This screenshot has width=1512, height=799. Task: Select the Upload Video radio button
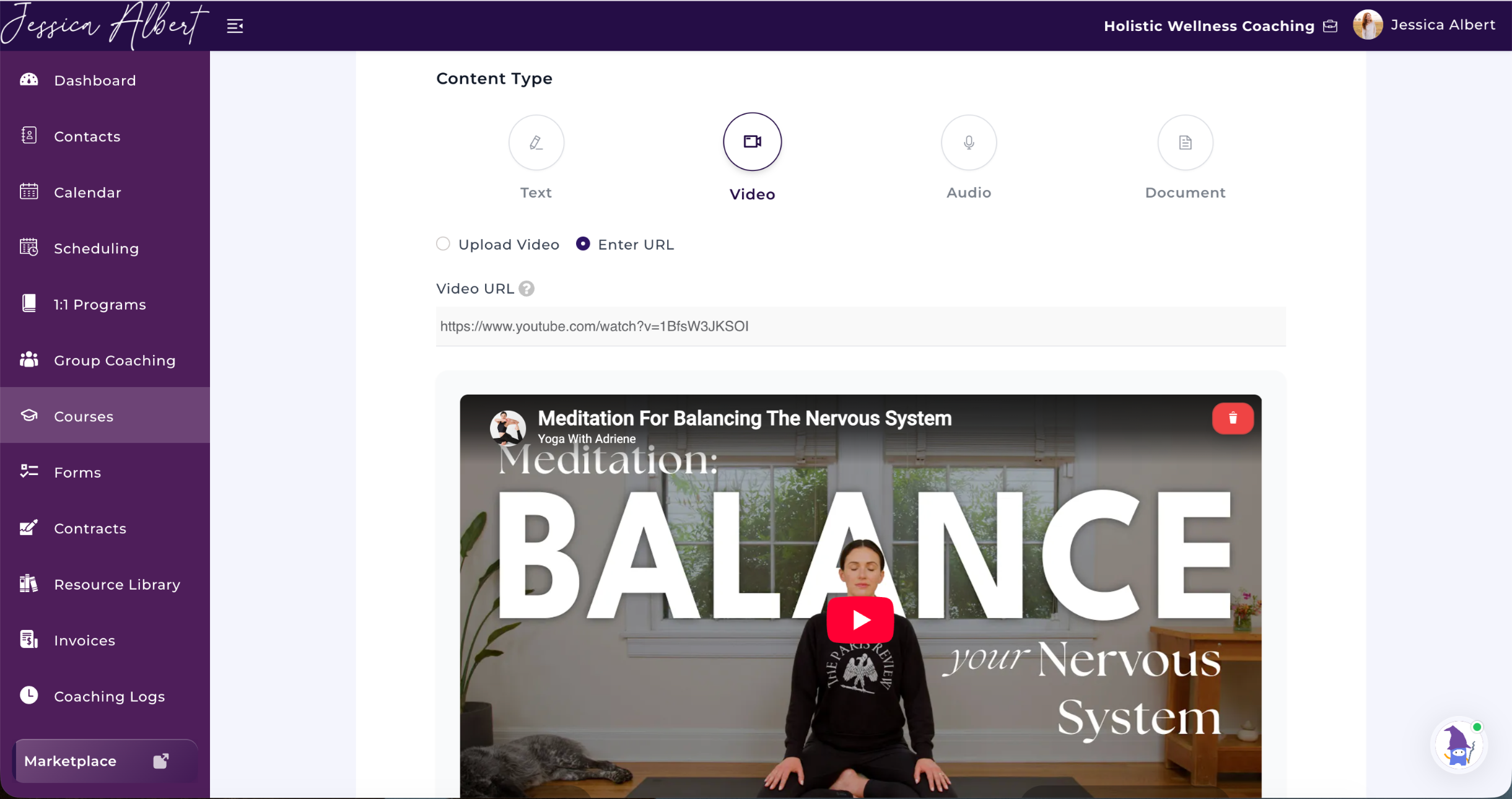443,244
